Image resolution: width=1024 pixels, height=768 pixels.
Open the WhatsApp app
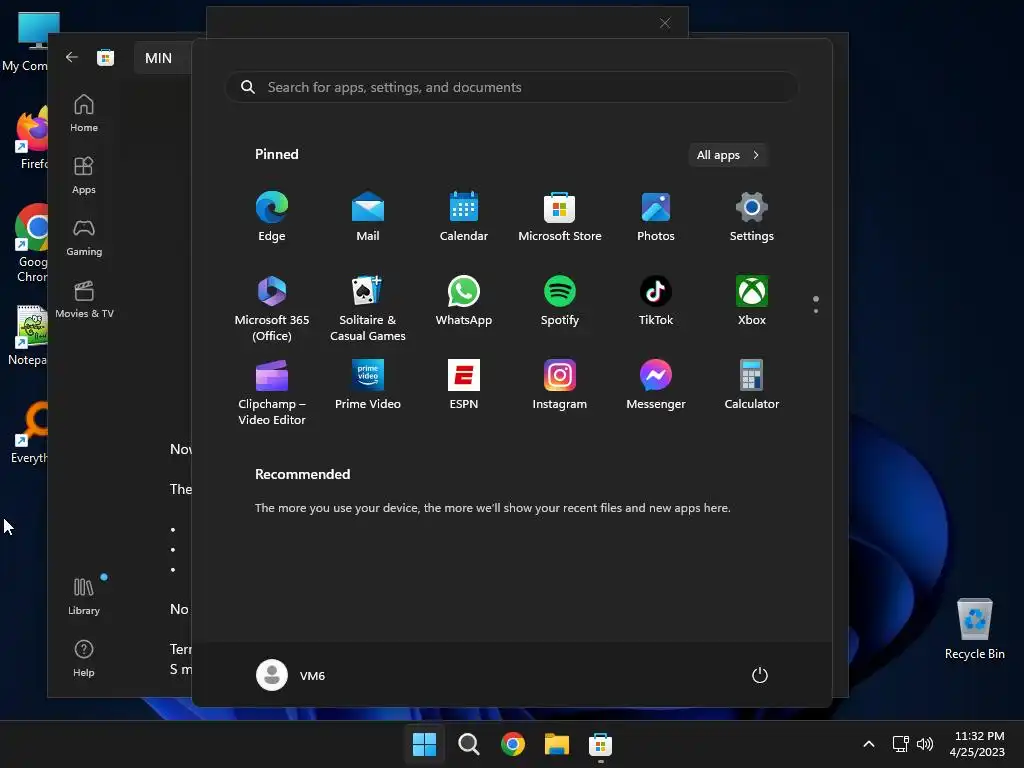(464, 301)
